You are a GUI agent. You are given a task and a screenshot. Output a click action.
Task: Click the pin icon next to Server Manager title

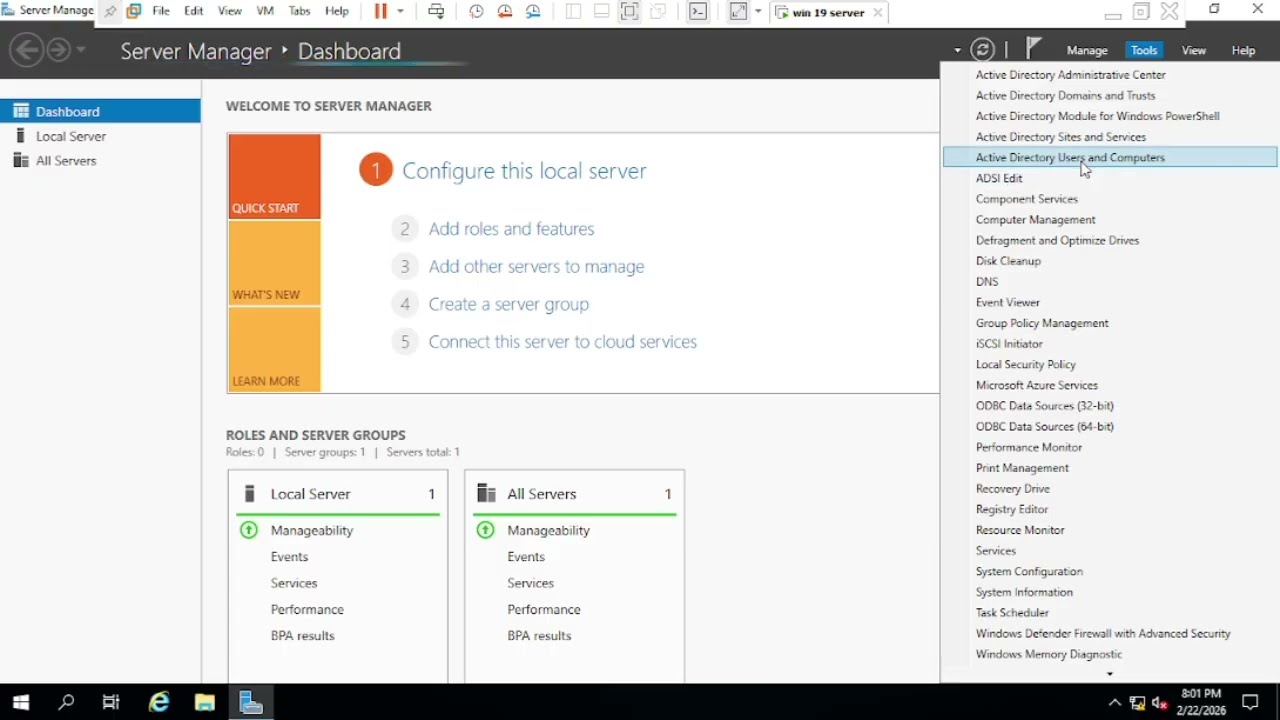(110, 11)
